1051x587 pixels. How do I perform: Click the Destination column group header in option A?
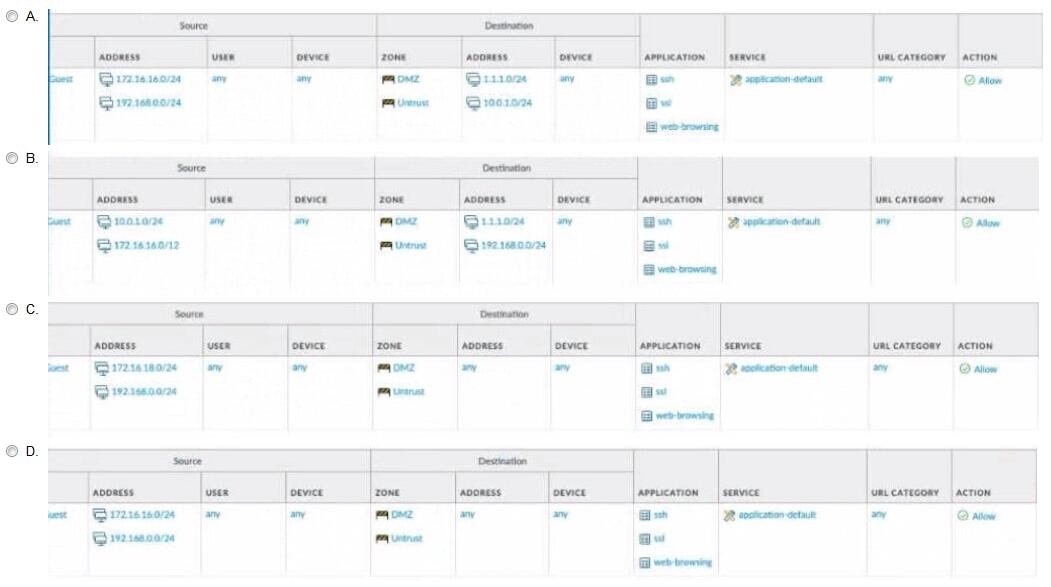[x=509, y=26]
